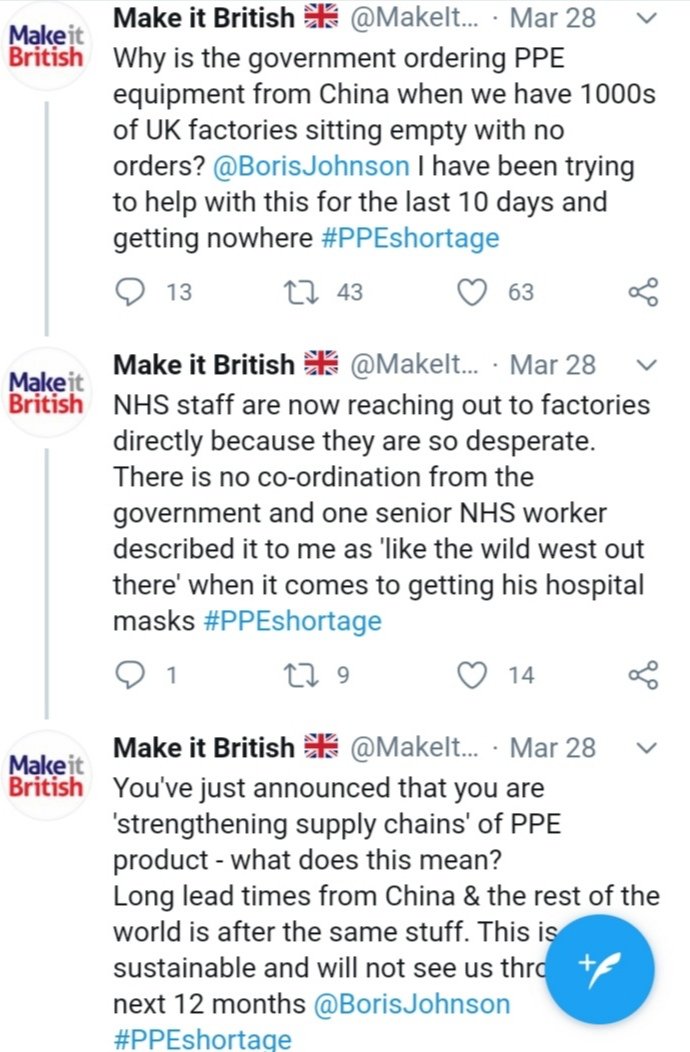Screen dimensions: 690x1052
Task: Open #PPEshortage hashtag in the NHS staff tweet
Action: tap(292, 620)
